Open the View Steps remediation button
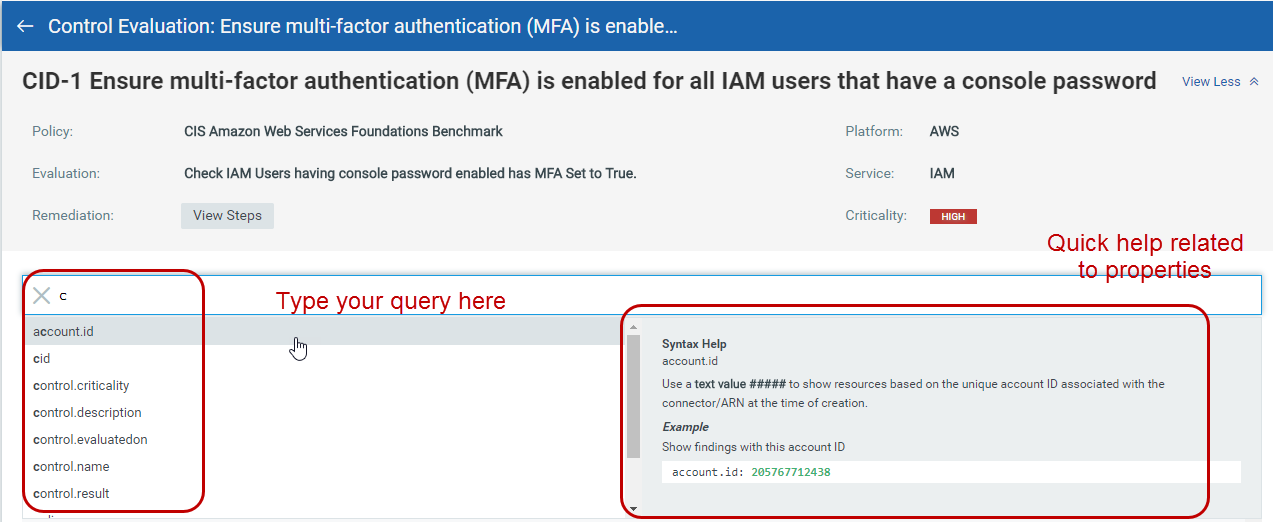Screen dimensions: 1273x522 click(227, 215)
